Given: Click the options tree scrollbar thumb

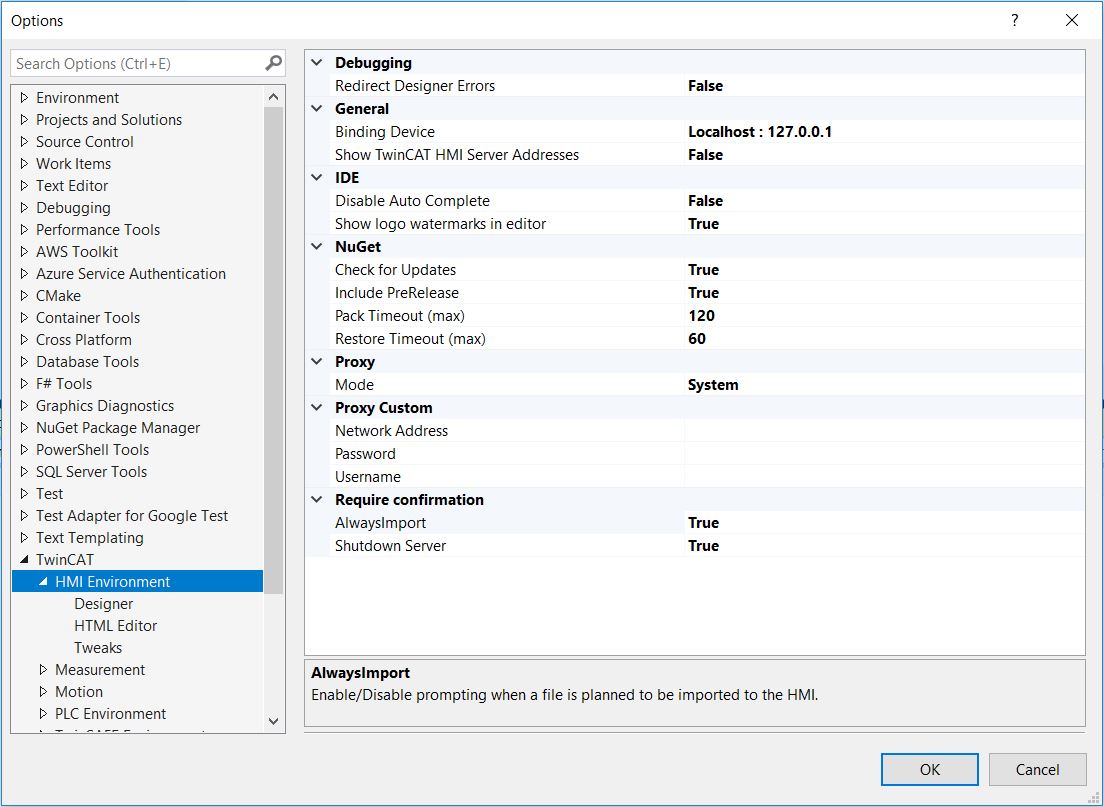Looking at the screenshot, I should [274, 351].
